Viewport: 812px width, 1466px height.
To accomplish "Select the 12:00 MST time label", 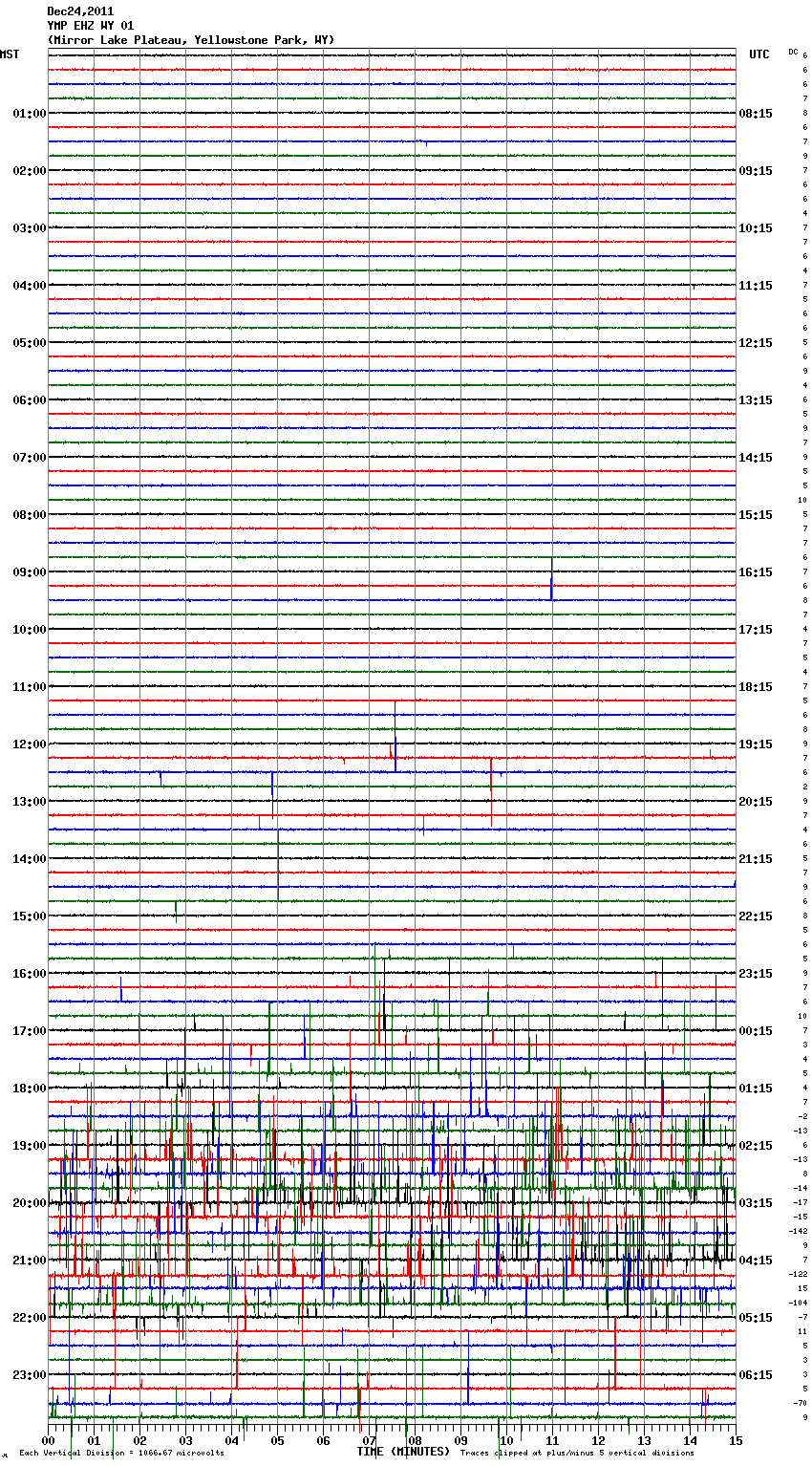I will (29, 744).
